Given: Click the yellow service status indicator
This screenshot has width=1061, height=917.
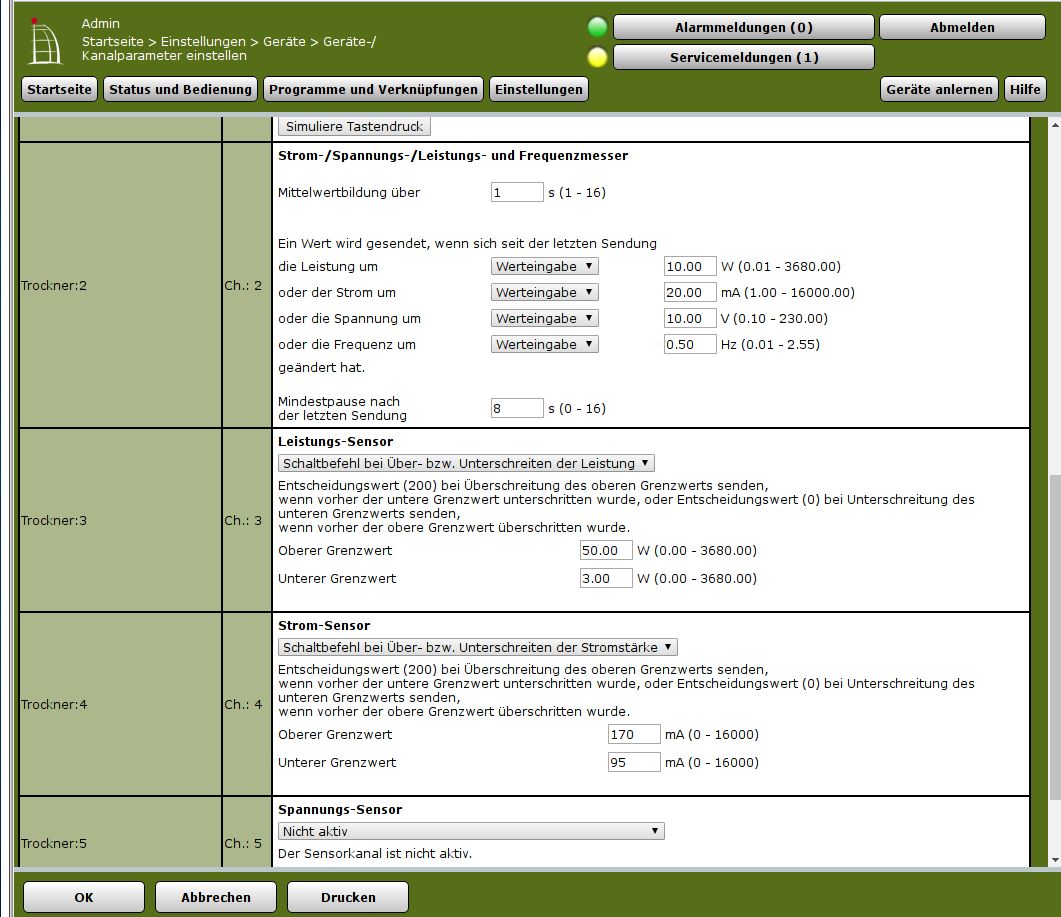Looking at the screenshot, I should pos(597,58).
